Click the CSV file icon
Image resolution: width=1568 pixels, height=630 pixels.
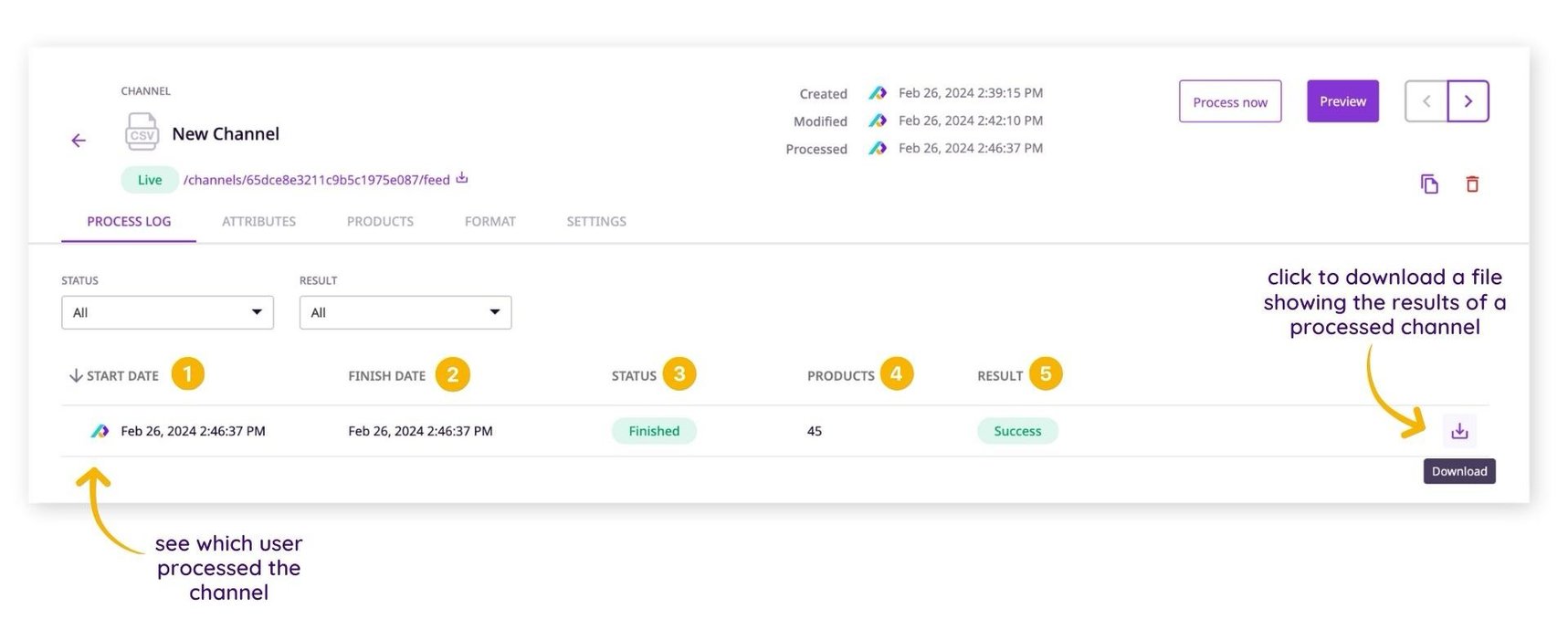click(142, 133)
